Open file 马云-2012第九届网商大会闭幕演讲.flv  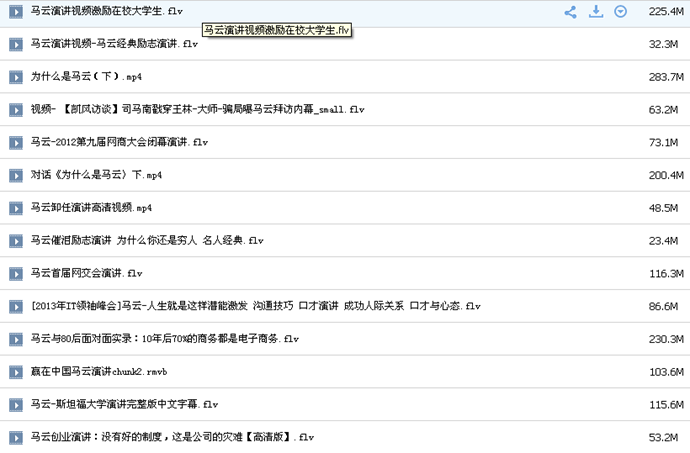[x=119, y=142]
